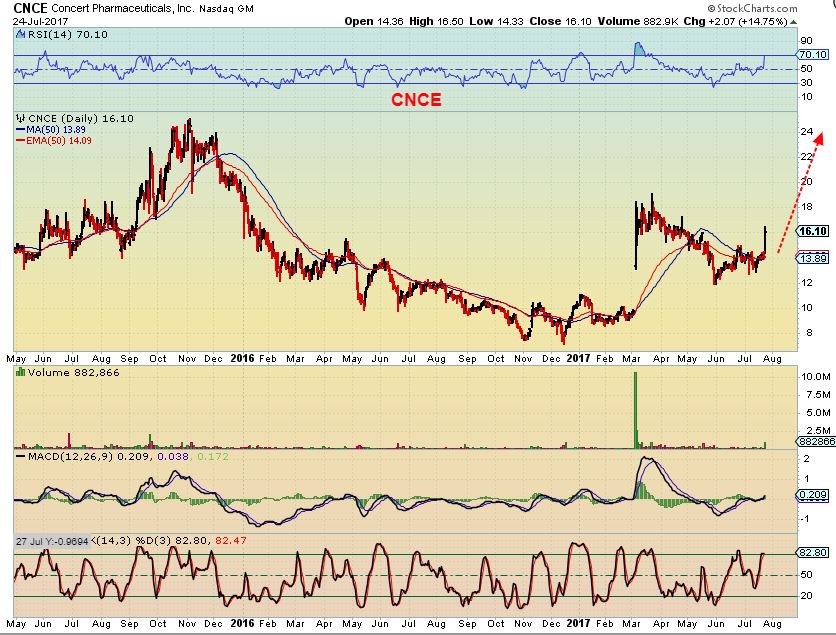
Task: Click the 0.209 MACD tag on right axis
Action: click(x=813, y=495)
